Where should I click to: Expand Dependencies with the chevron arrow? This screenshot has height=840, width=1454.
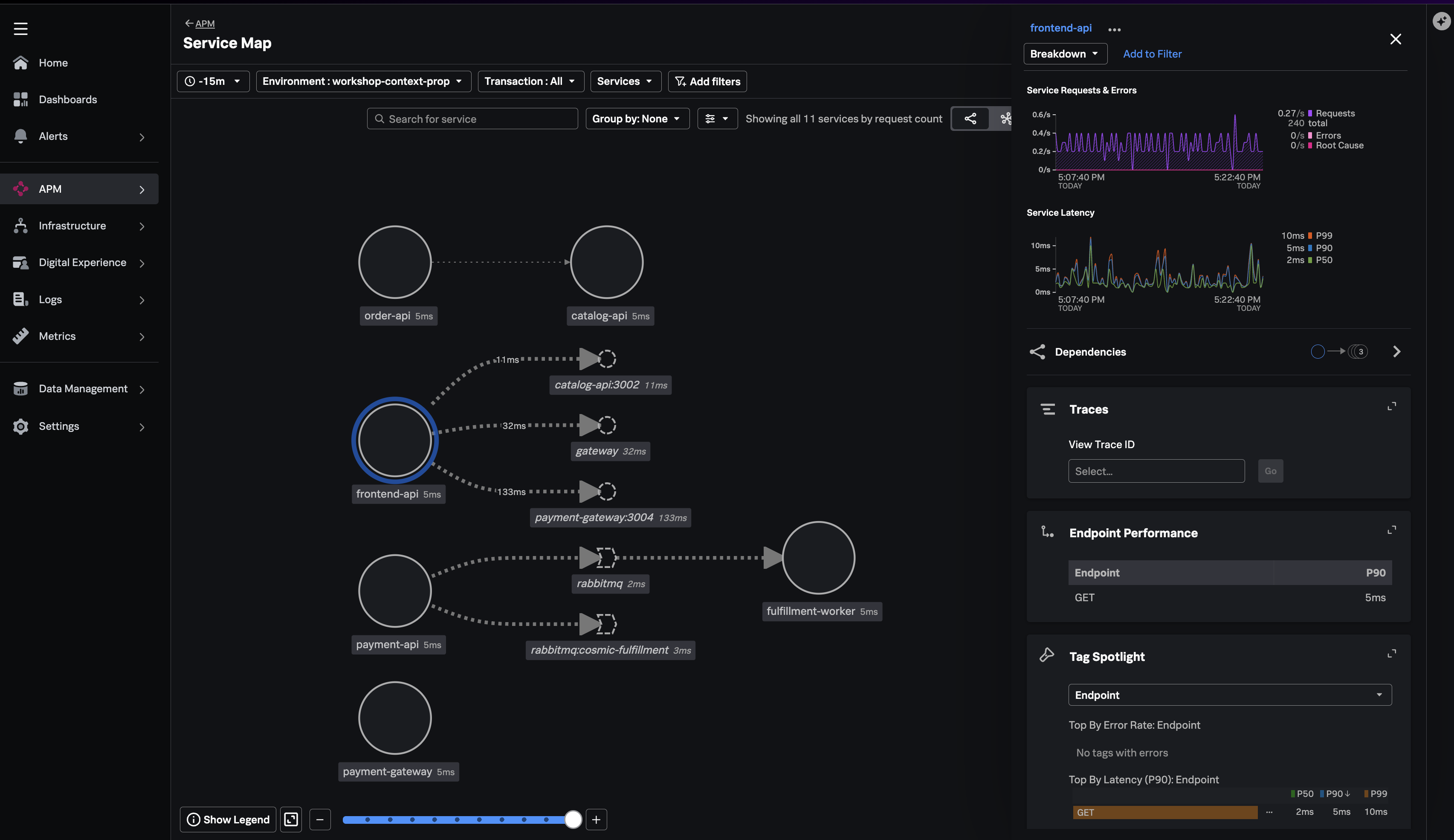[x=1396, y=352]
